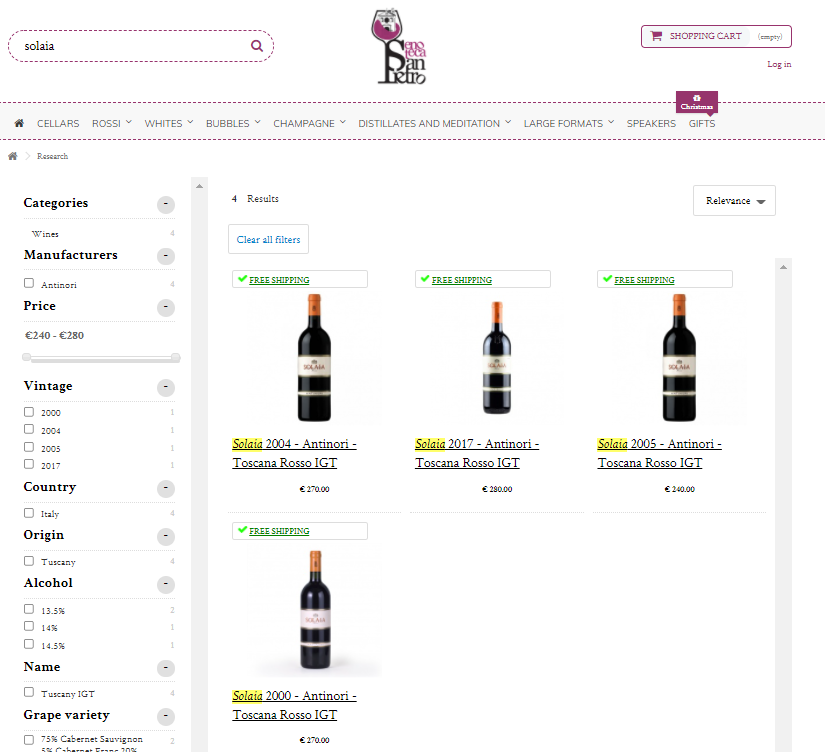825x752 pixels.
Task: Click the breadcrumb home icon
Action: [x=13, y=156]
